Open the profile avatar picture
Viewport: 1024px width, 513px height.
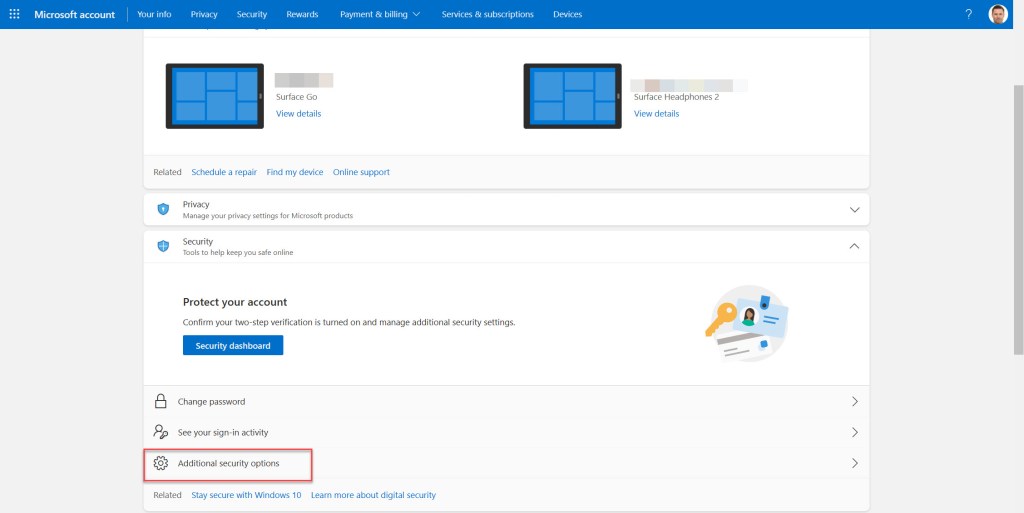[998, 14]
